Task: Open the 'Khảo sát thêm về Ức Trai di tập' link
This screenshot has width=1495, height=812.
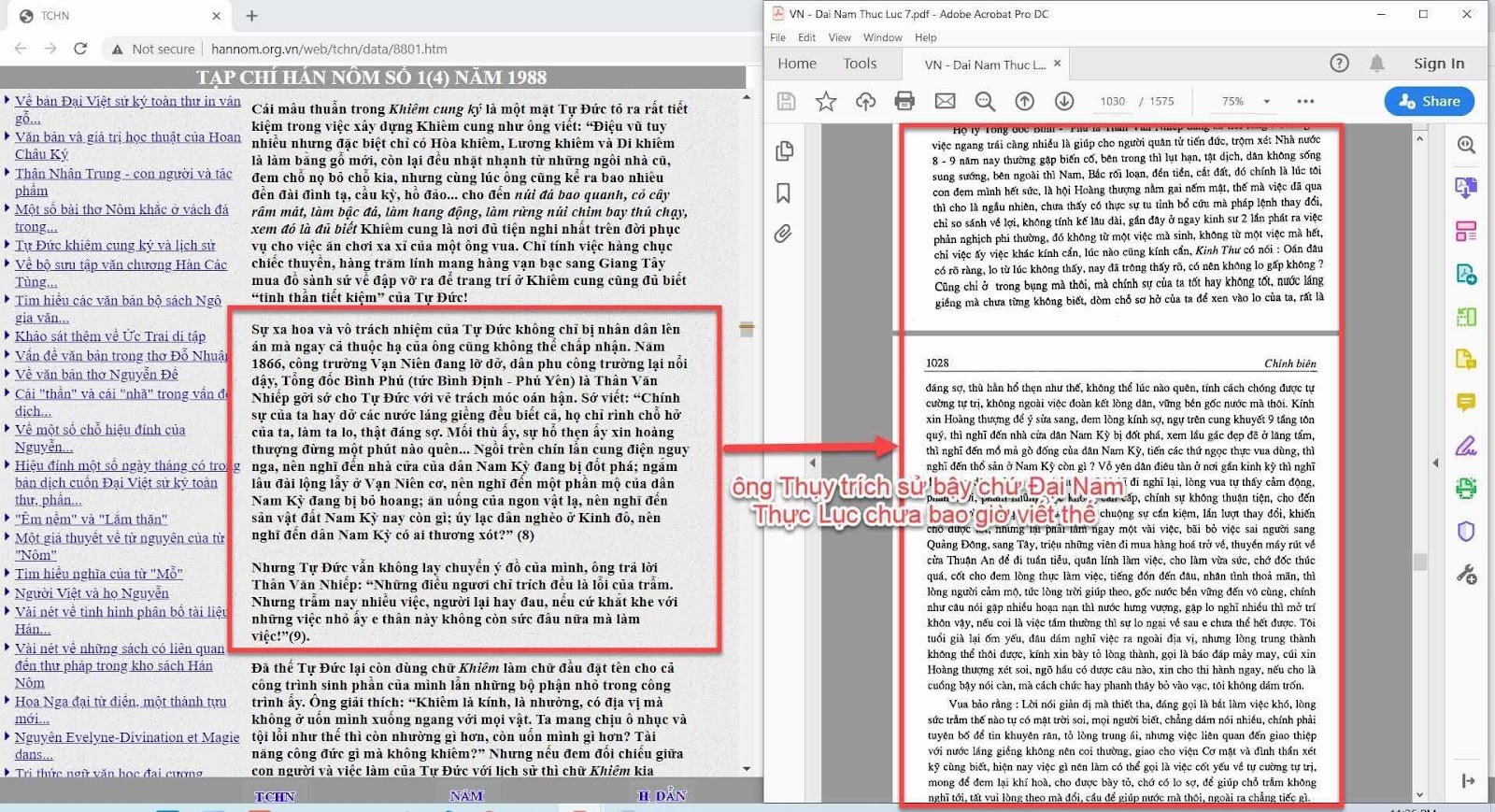Action: coord(110,336)
